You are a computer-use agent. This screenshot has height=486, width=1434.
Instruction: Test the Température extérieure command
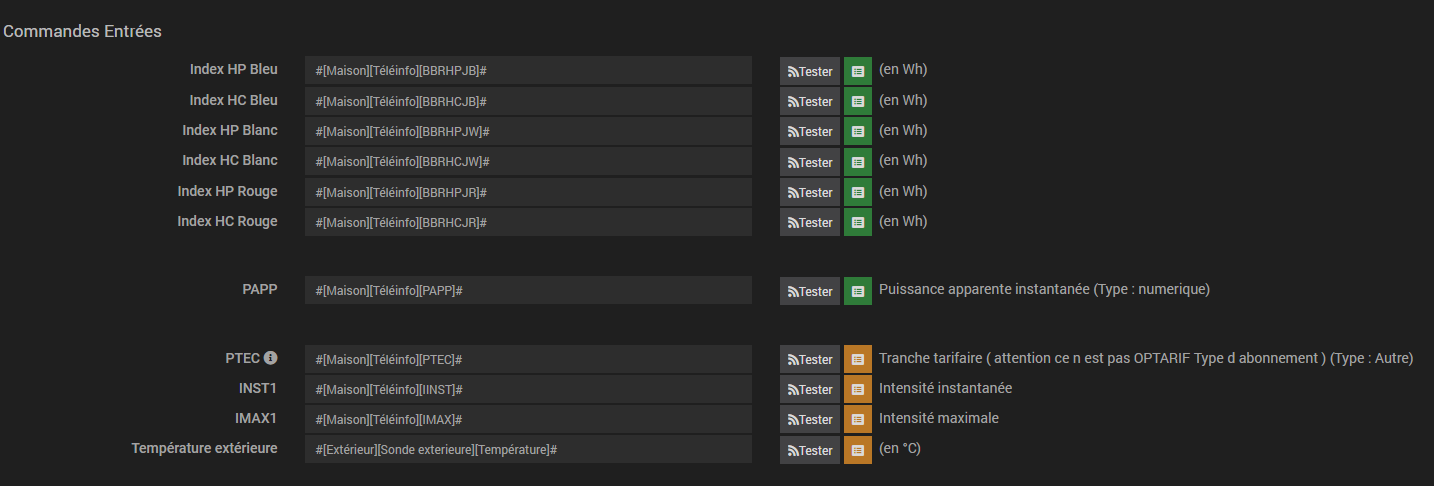(810, 450)
